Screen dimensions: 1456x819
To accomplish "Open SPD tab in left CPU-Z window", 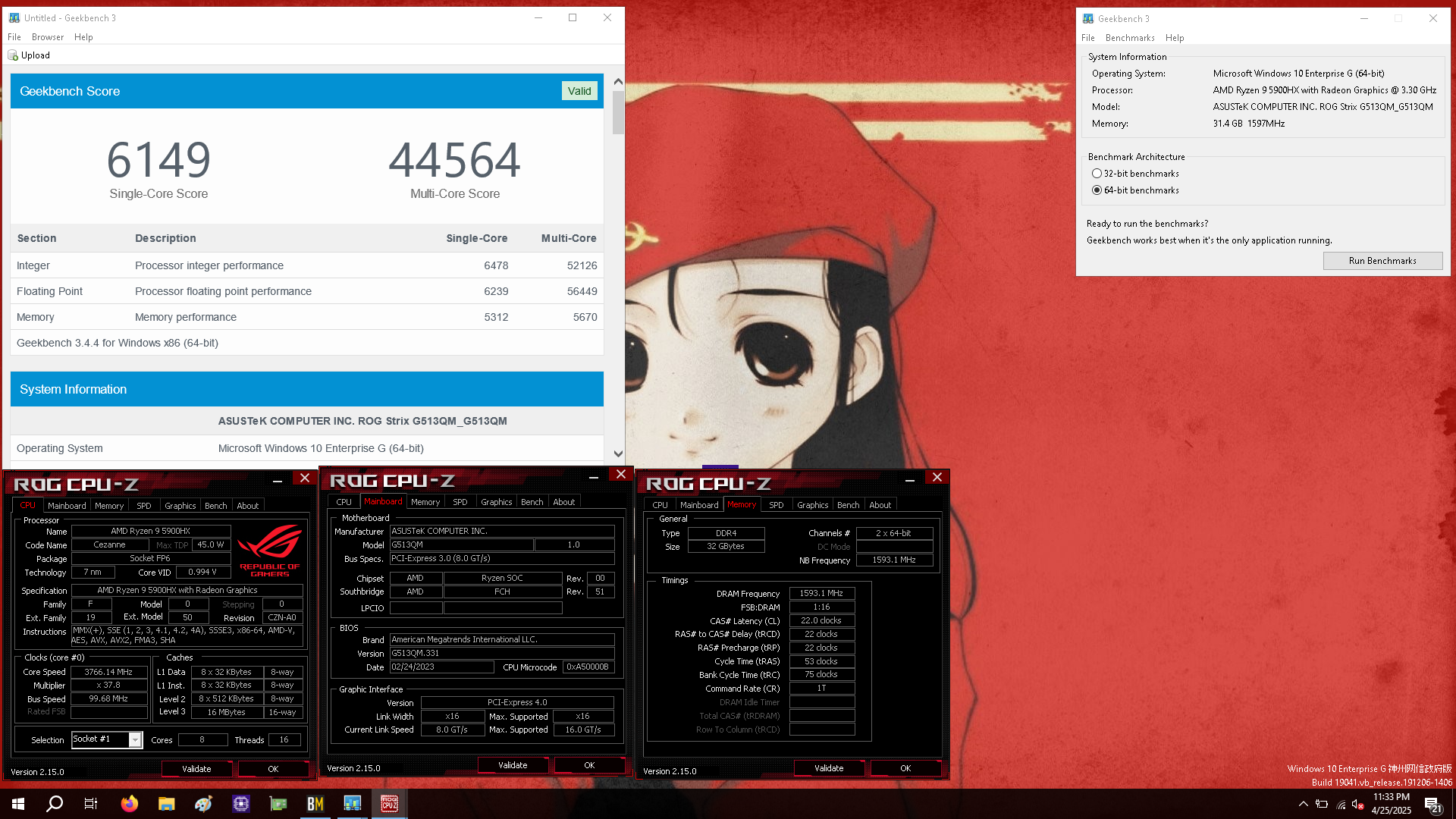I will [x=144, y=506].
